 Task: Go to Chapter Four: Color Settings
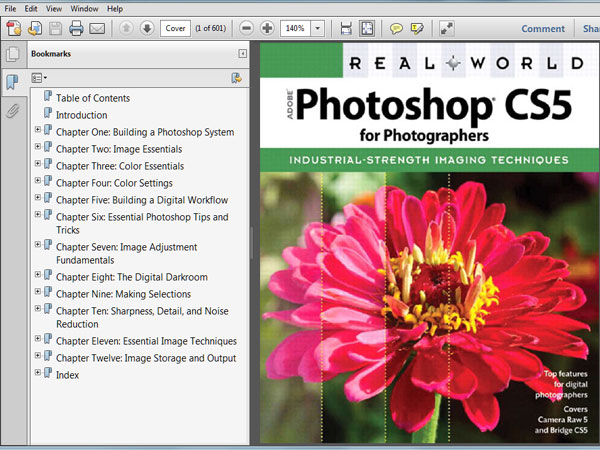(x=114, y=183)
